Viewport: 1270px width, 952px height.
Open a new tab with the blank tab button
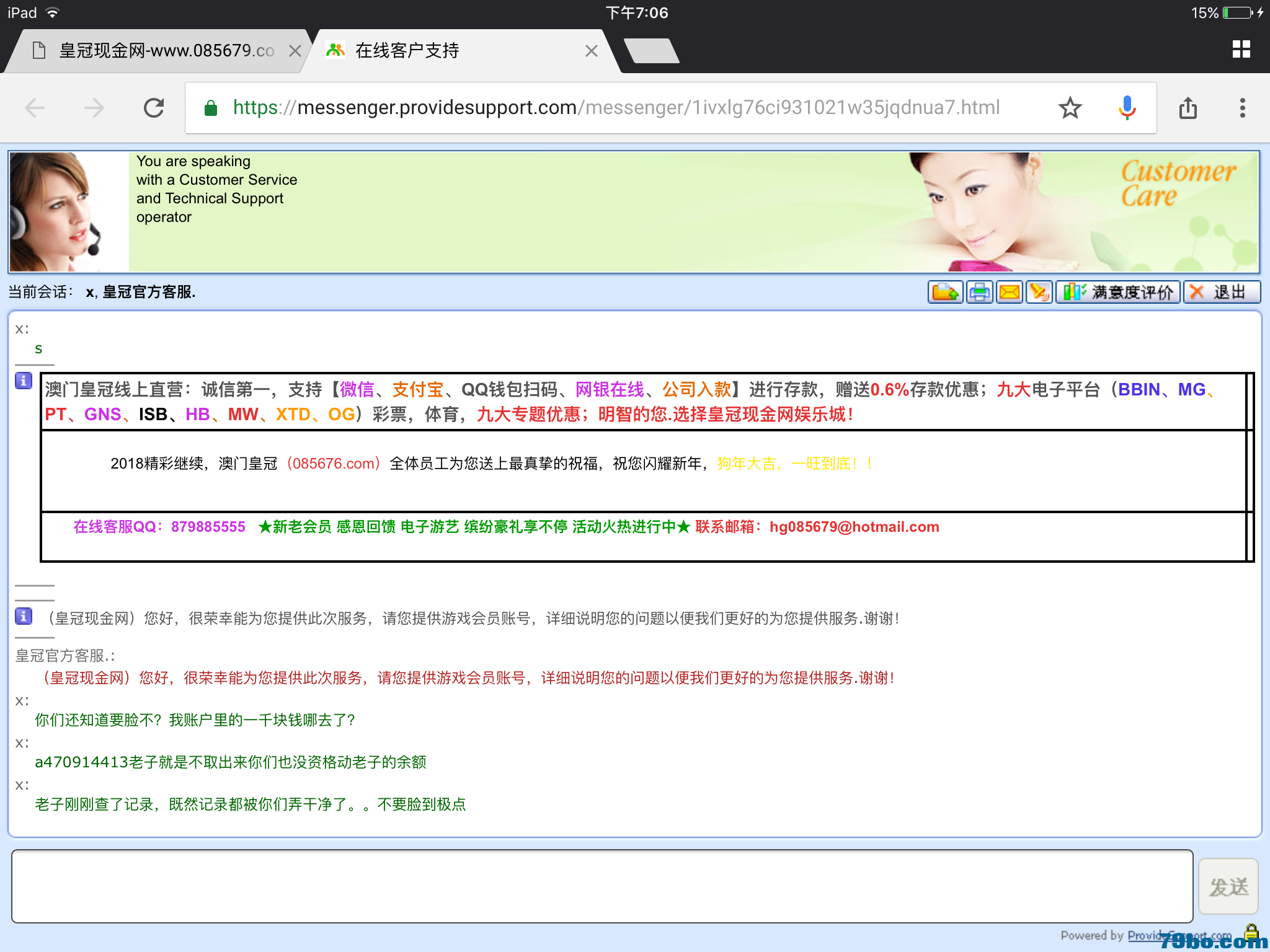pos(651,51)
